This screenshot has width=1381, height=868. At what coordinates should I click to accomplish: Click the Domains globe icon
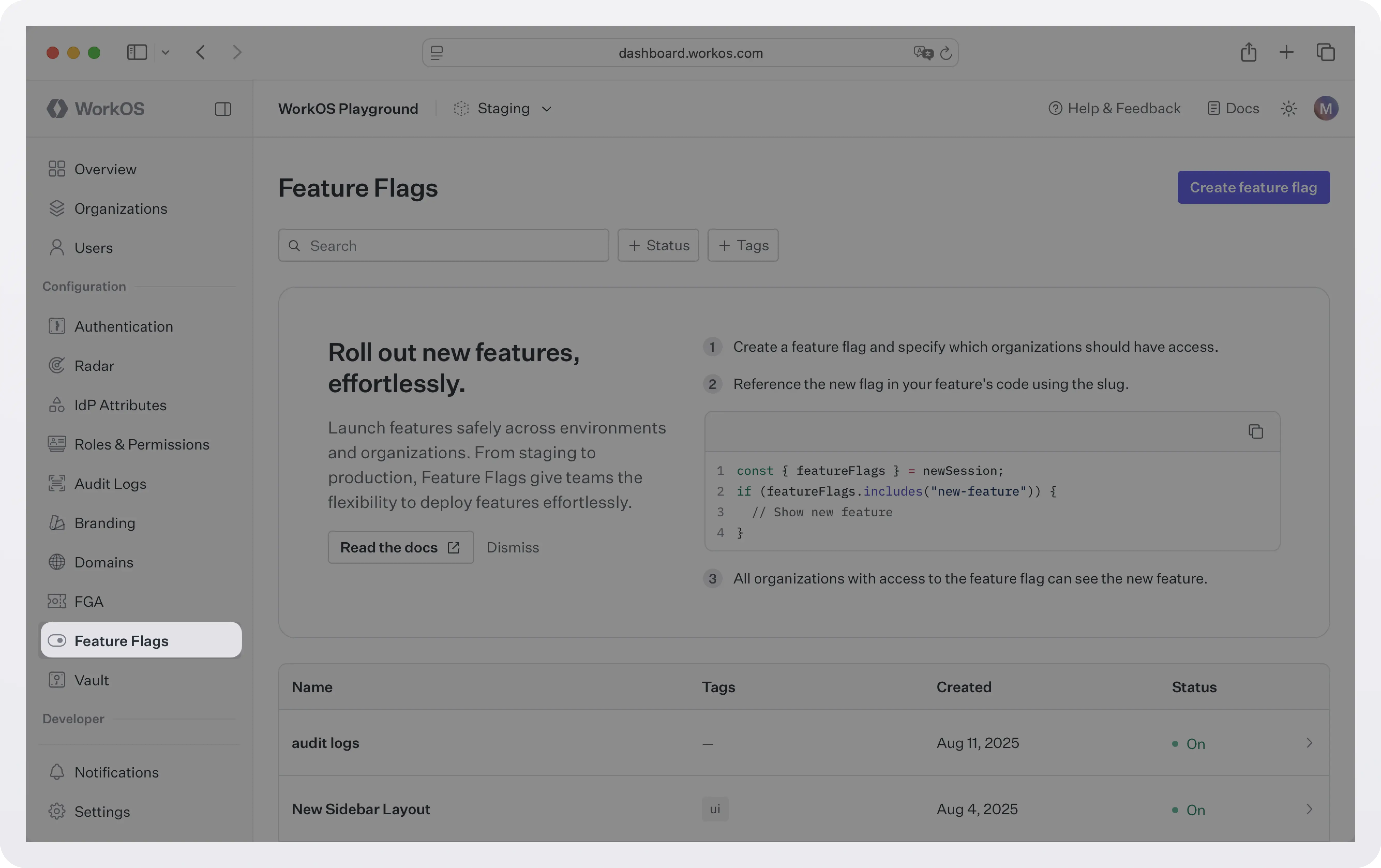[x=57, y=562]
